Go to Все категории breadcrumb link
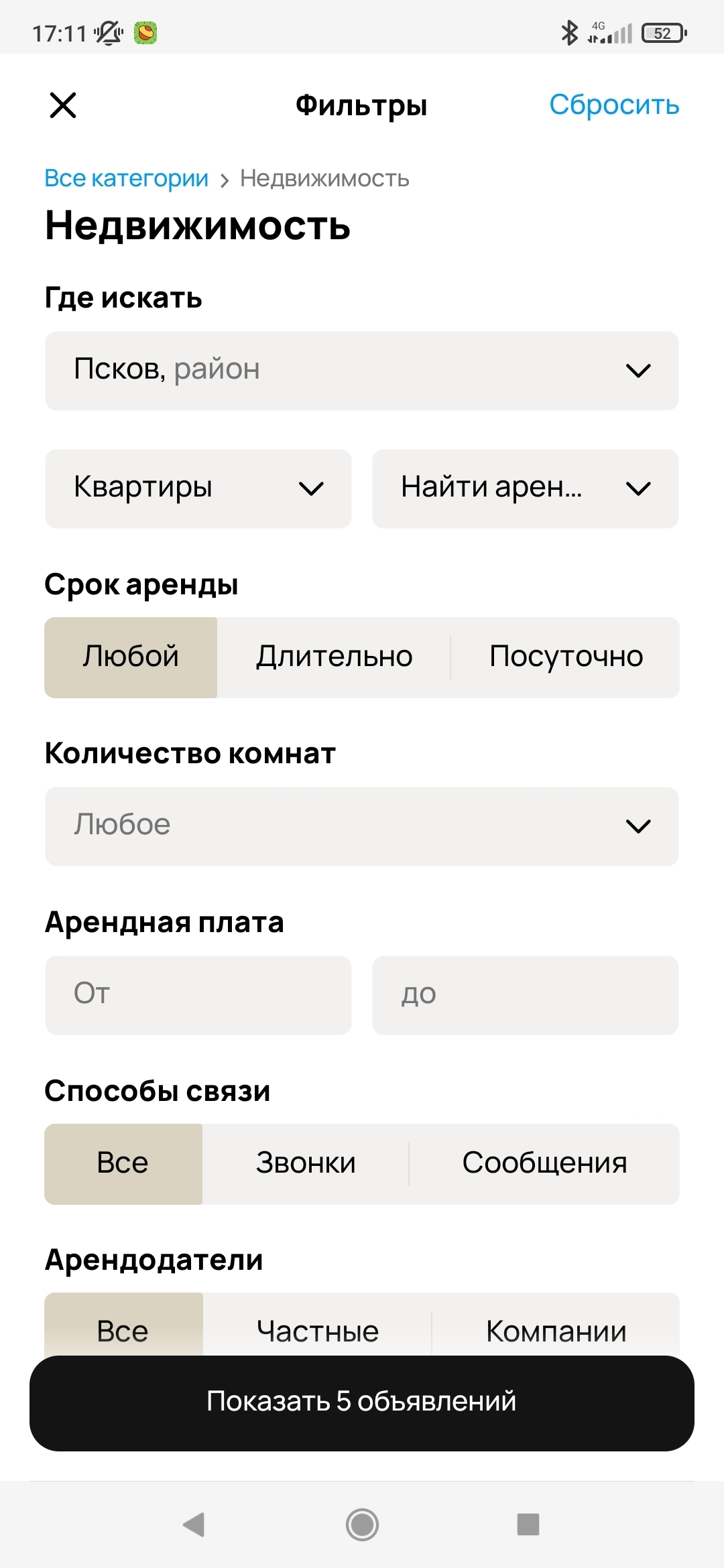 (x=126, y=178)
